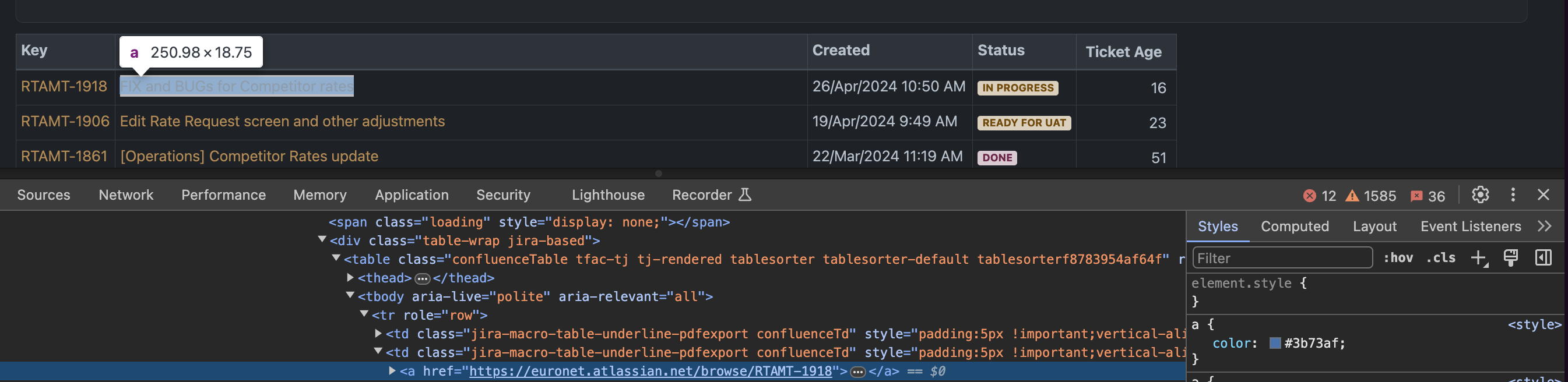This screenshot has width=1568, height=382.
Task: Click the issues count 36
Action: pyautogui.click(x=1428, y=196)
